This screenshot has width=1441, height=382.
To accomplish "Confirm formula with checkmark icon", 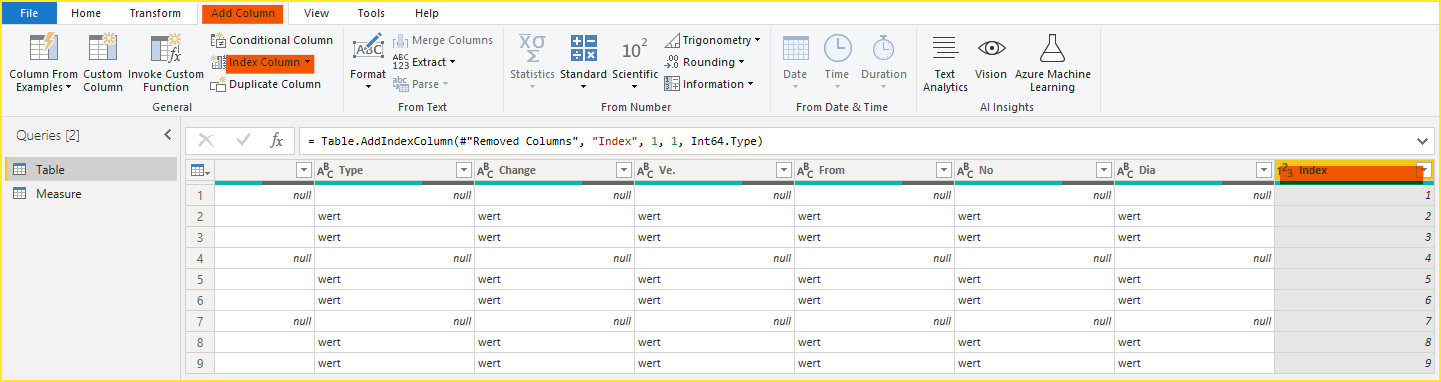I will pyautogui.click(x=243, y=141).
